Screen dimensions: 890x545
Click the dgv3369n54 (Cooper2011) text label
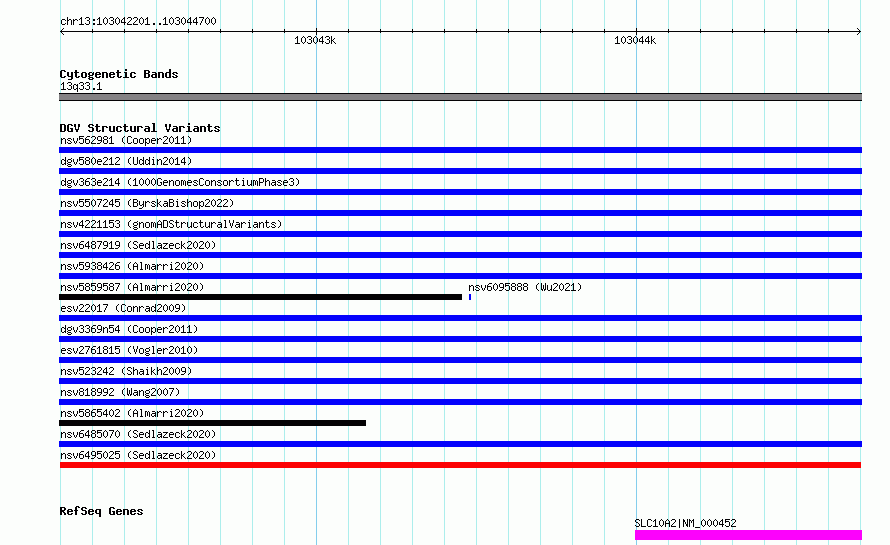129,329
